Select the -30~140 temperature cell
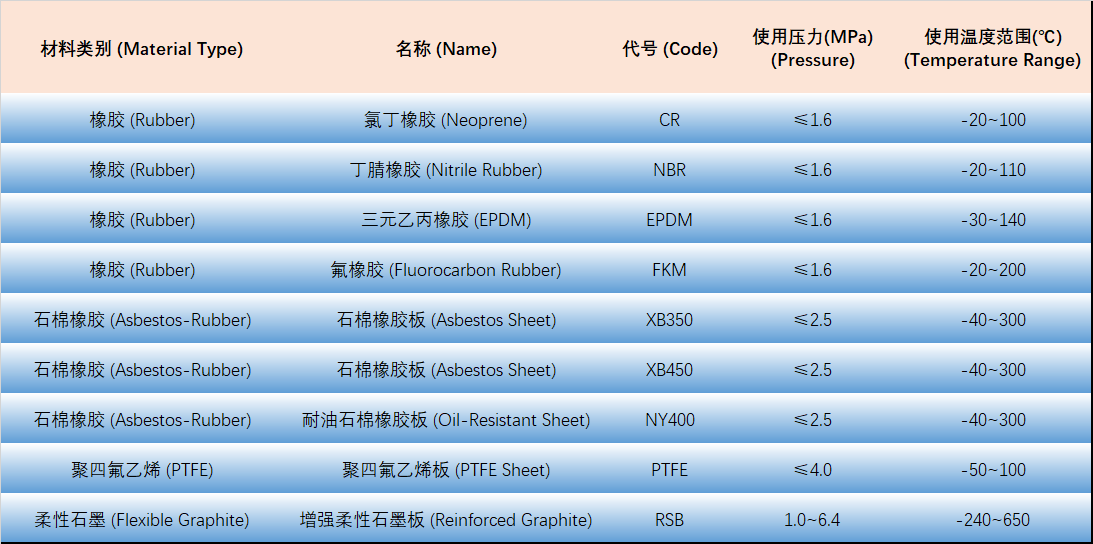This screenshot has width=1093, height=544. point(992,220)
